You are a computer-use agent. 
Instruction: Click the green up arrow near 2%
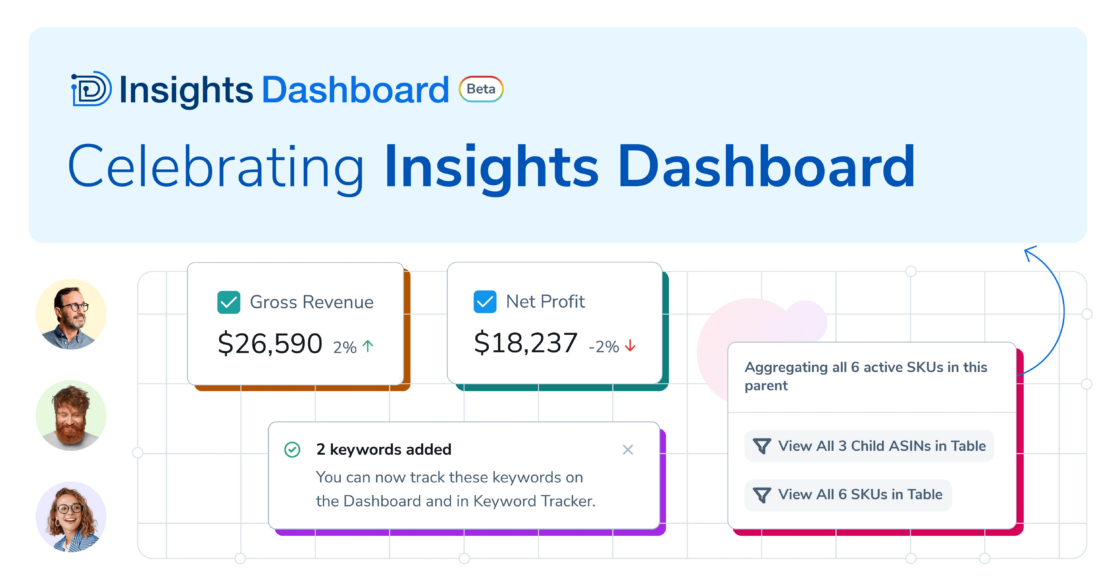tap(368, 347)
